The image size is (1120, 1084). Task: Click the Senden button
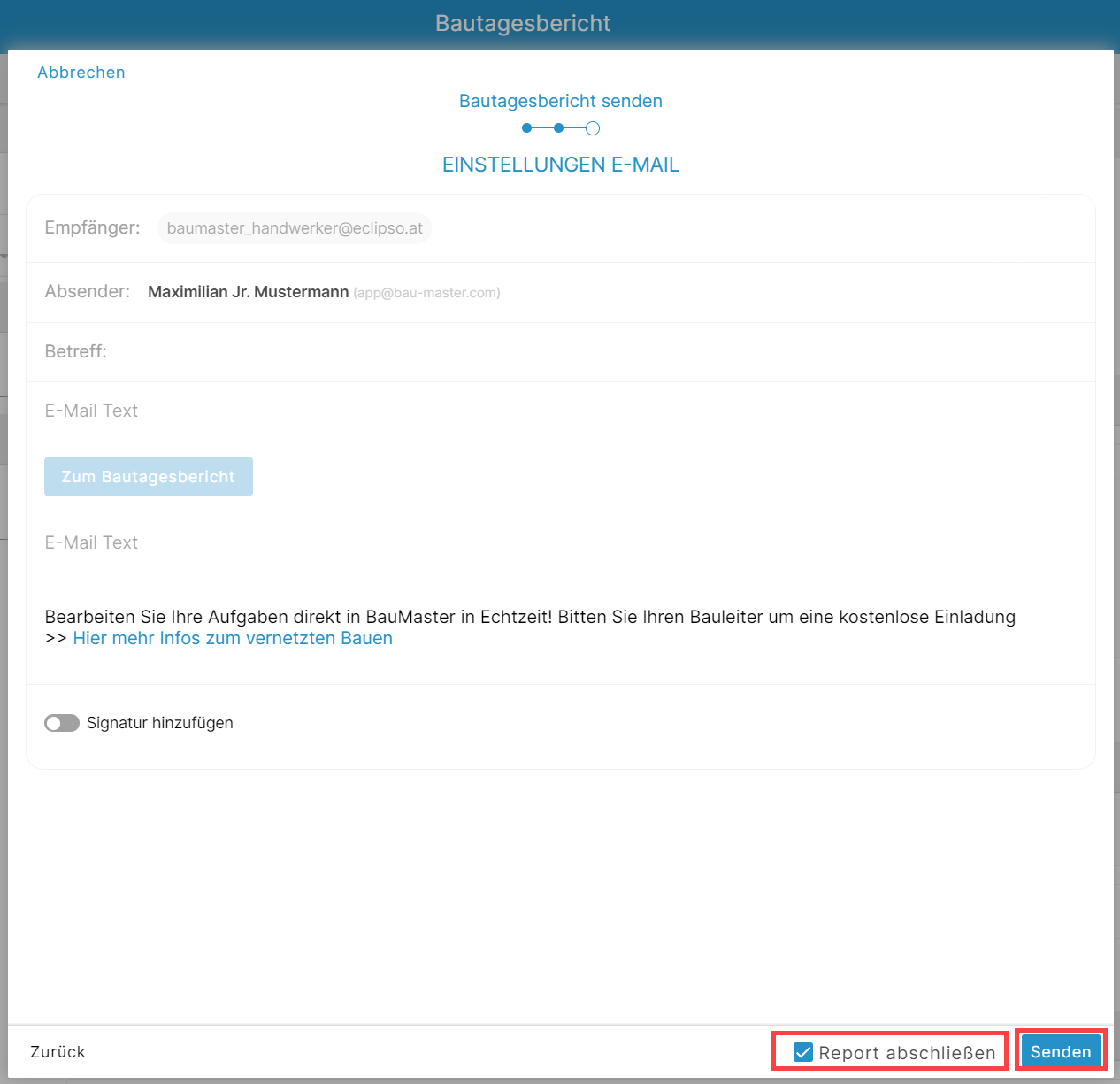[x=1061, y=1051]
